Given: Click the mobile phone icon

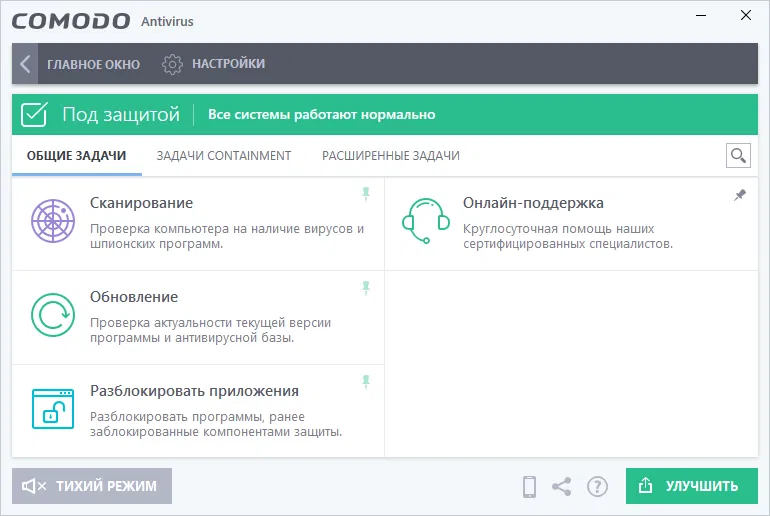Looking at the screenshot, I should (x=529, y=487).
